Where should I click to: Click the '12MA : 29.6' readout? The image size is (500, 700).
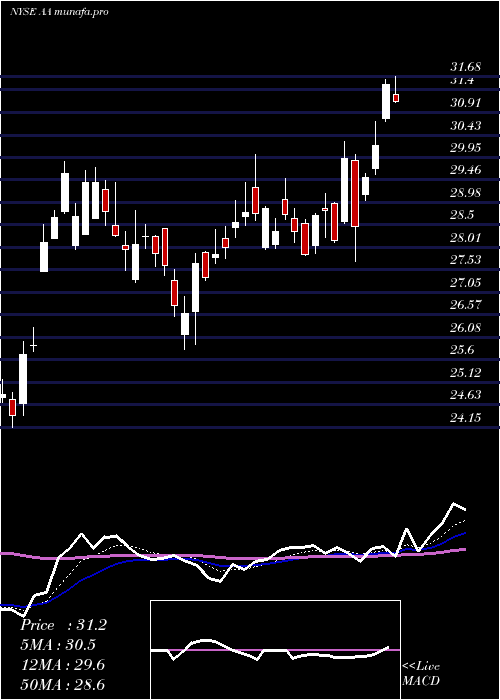click(63, 665)
